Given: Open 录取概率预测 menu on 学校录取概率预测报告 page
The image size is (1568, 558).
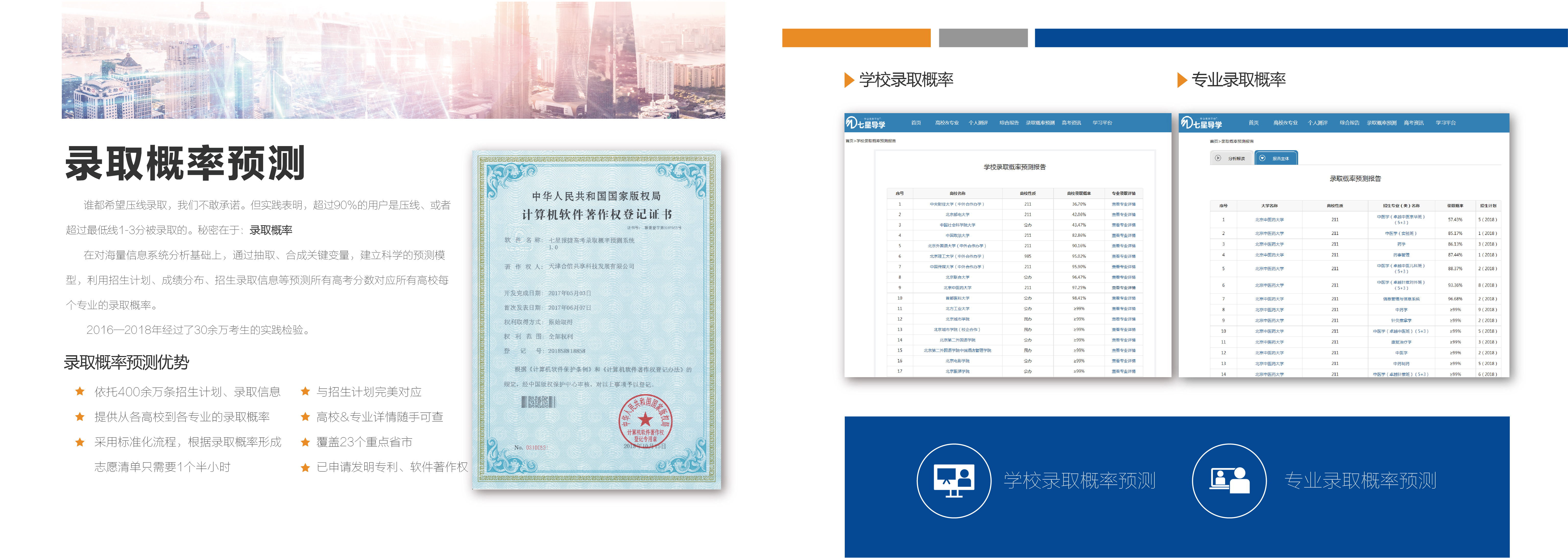Looking at the screenshot, I should (1040, 123).
